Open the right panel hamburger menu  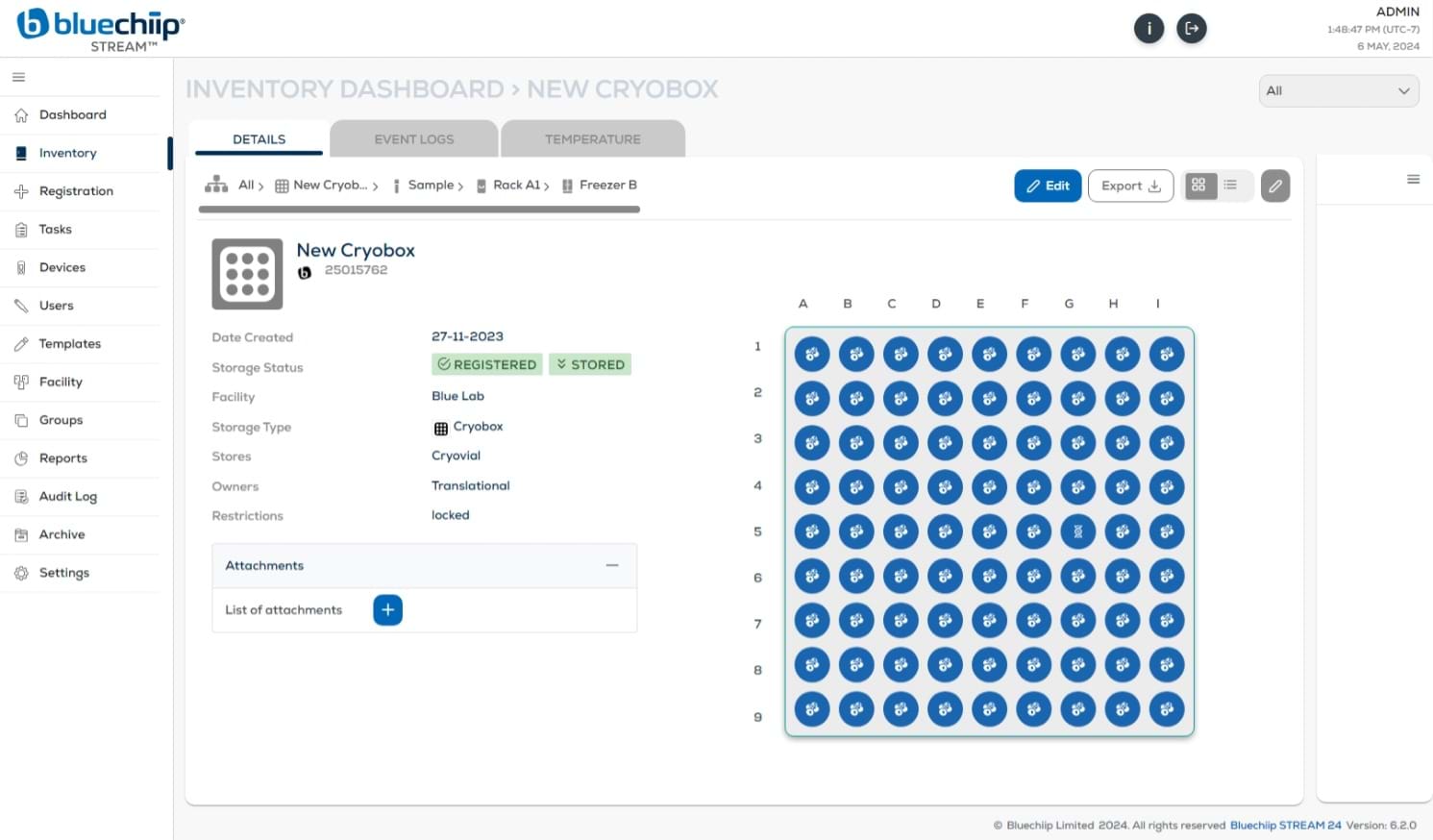(1413, 179)
